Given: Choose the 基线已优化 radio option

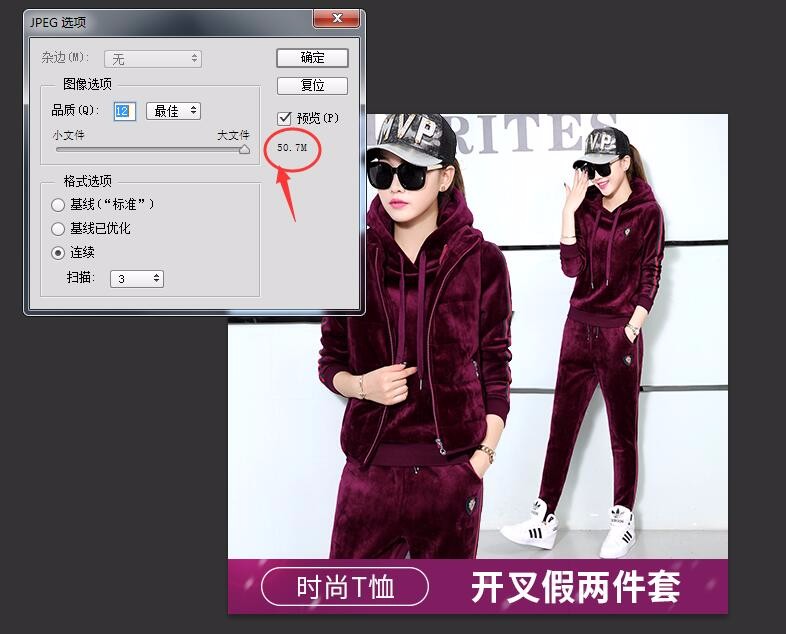Looking at the screenshot, I should point(58,228).
